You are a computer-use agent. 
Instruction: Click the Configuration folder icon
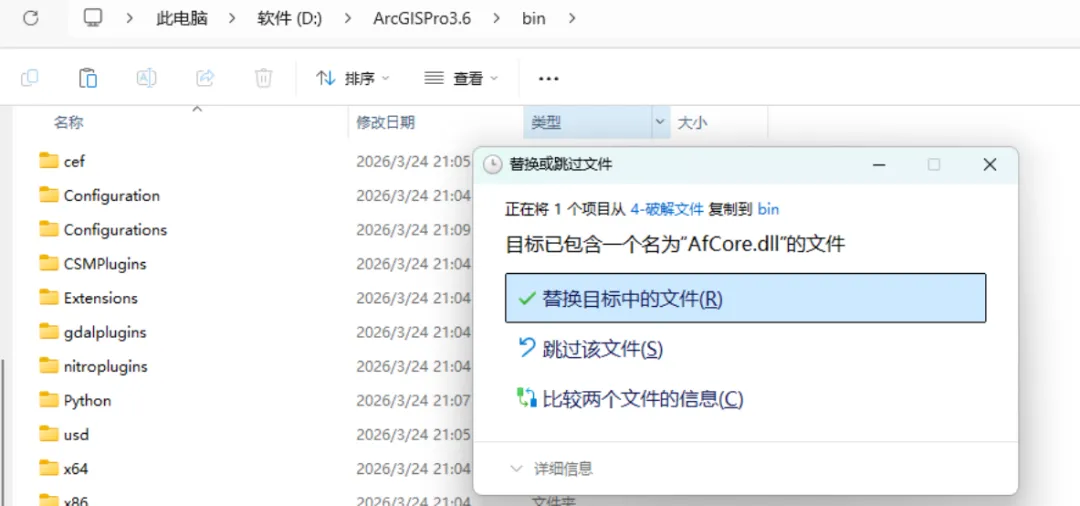49,196
